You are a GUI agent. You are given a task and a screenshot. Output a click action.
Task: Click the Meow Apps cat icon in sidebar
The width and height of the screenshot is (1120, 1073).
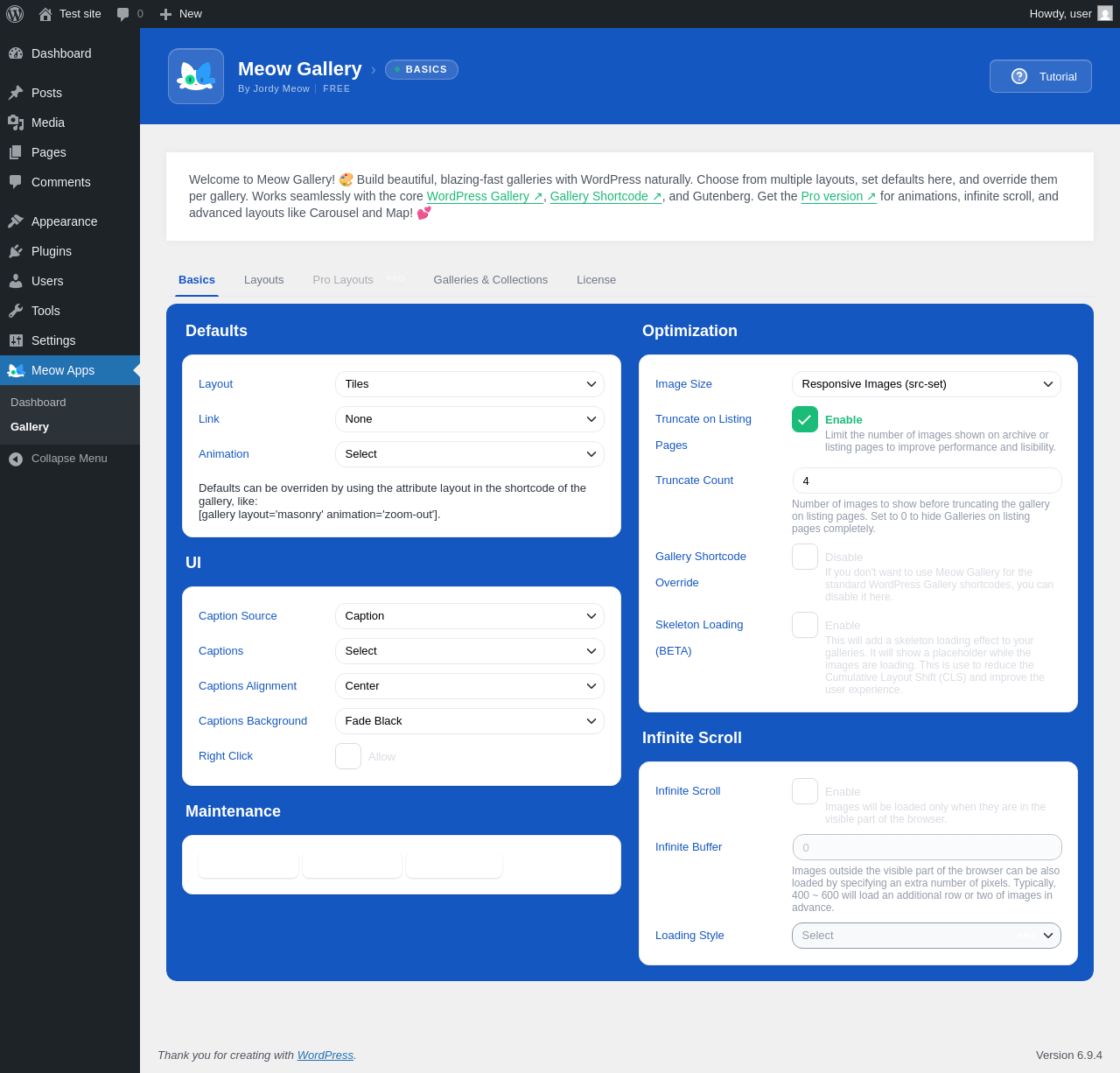pyautogui.click(x=16, y=370)
